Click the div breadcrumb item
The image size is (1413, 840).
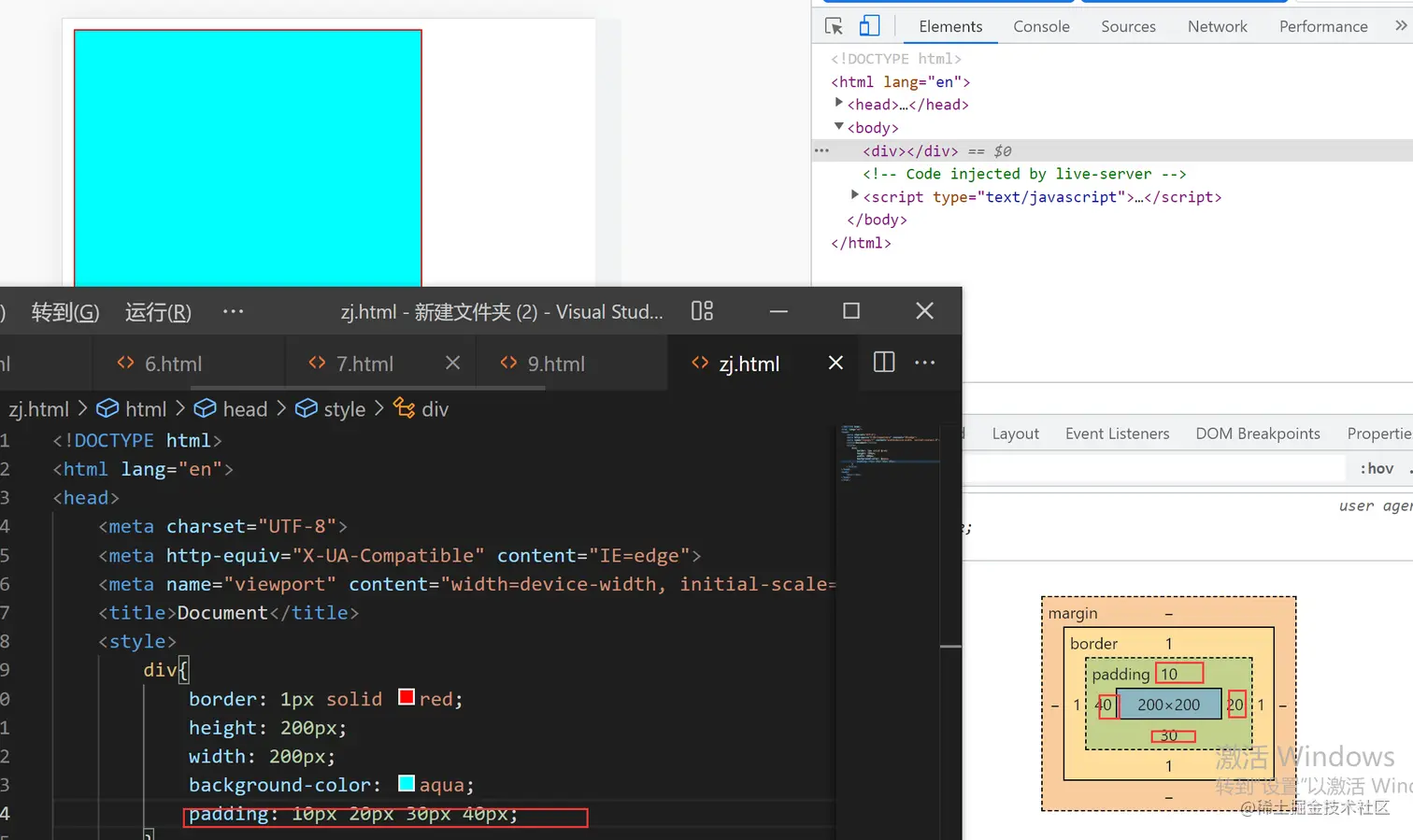tap(421, 409)
